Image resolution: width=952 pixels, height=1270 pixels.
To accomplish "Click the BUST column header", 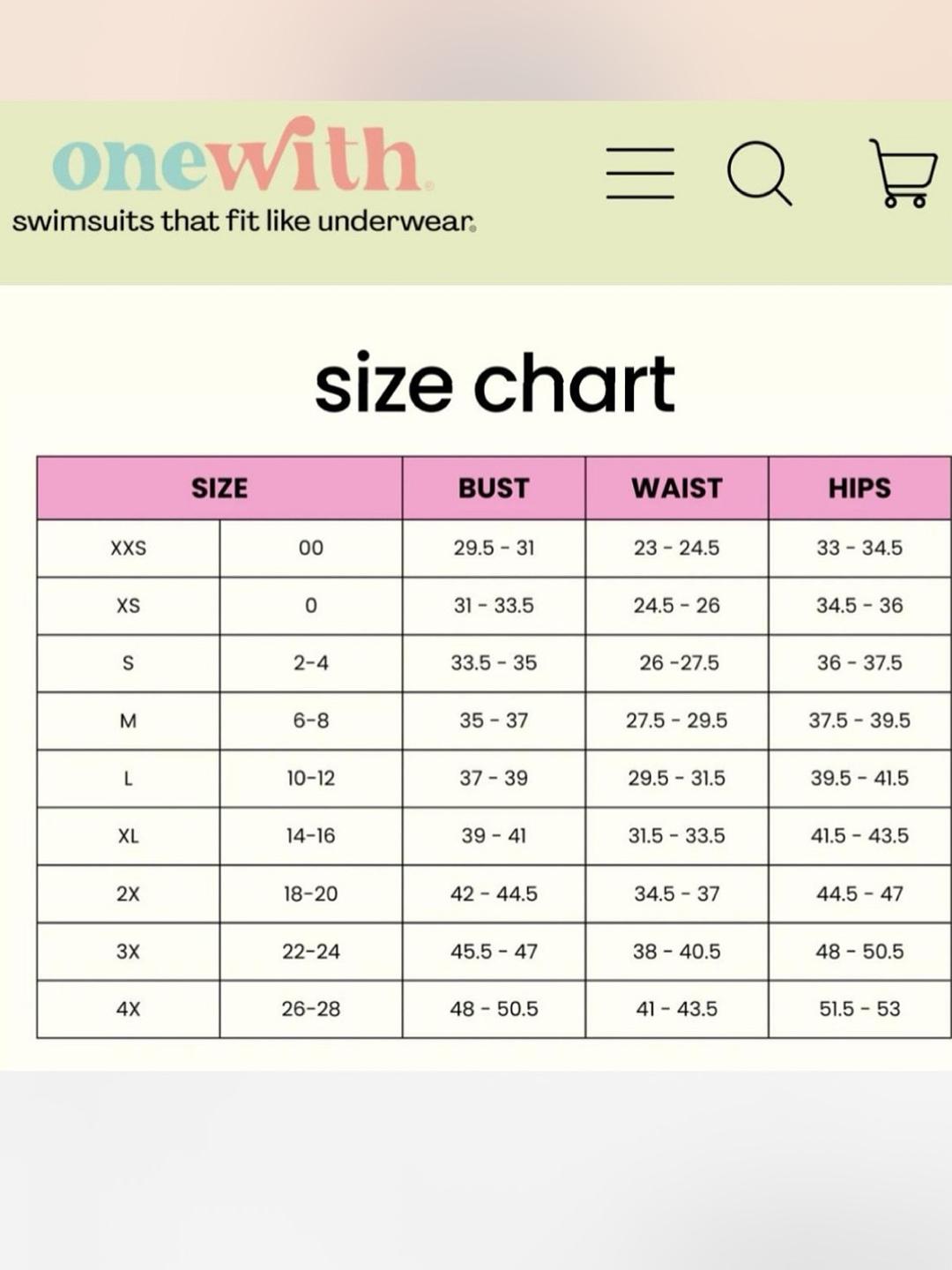I will (x=494, y=488).
